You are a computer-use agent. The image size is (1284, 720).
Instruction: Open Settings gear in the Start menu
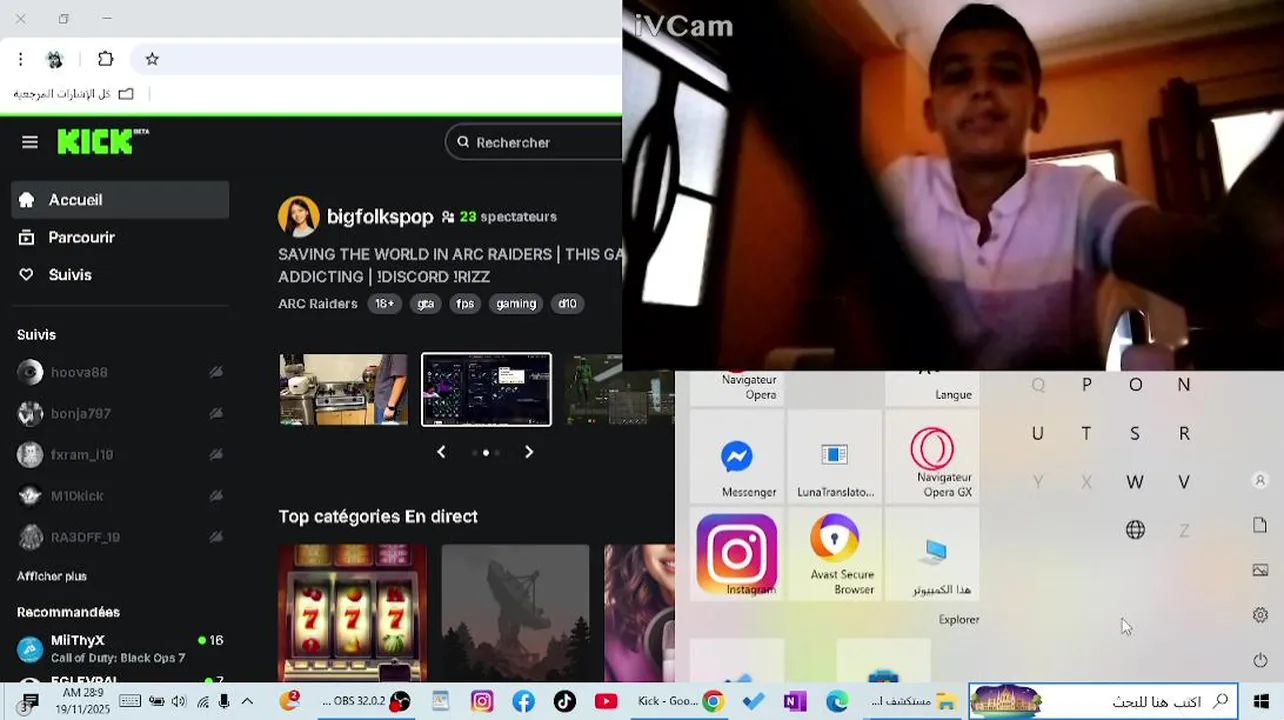coord(1260,615)
